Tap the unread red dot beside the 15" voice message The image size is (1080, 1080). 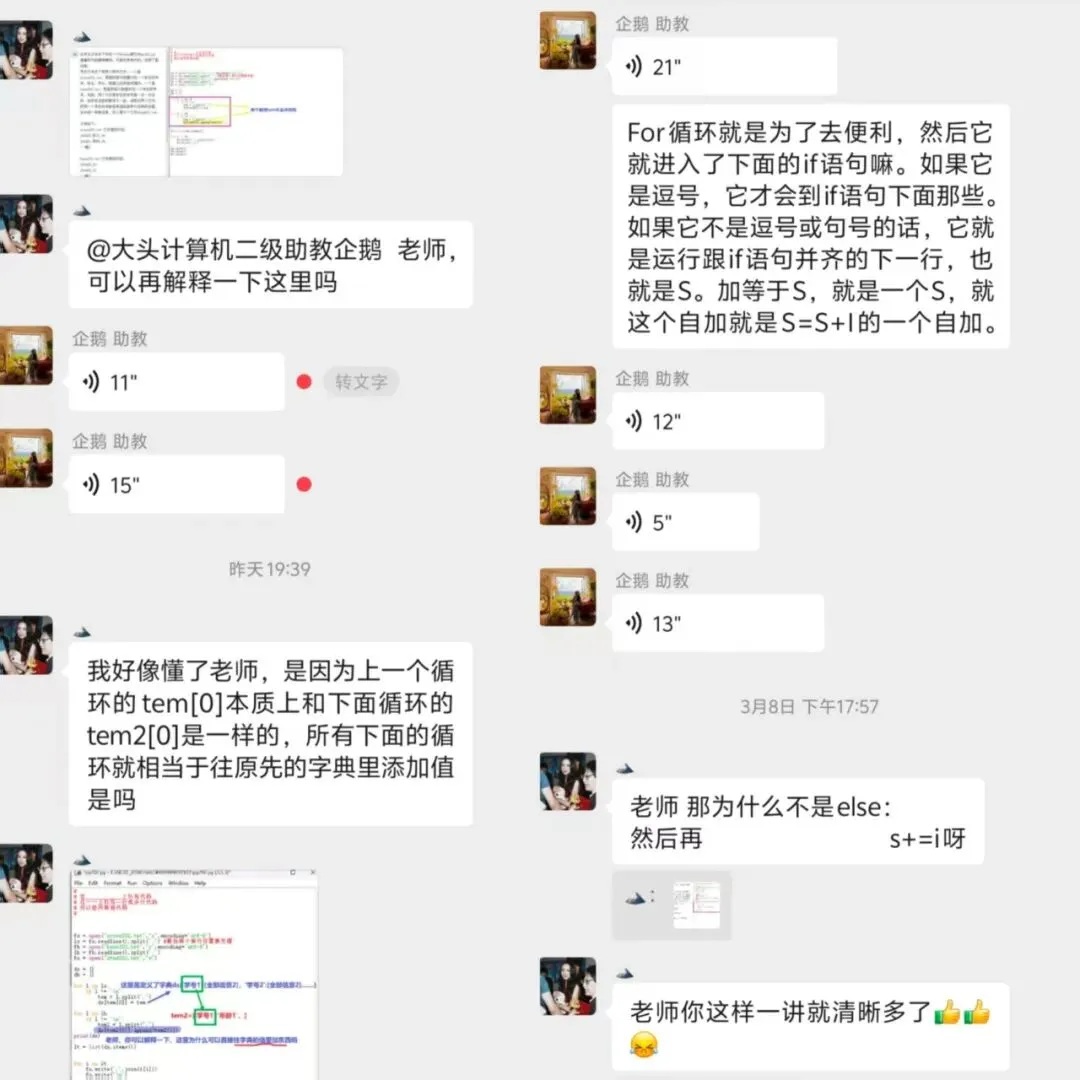click(x=304, y=484)
